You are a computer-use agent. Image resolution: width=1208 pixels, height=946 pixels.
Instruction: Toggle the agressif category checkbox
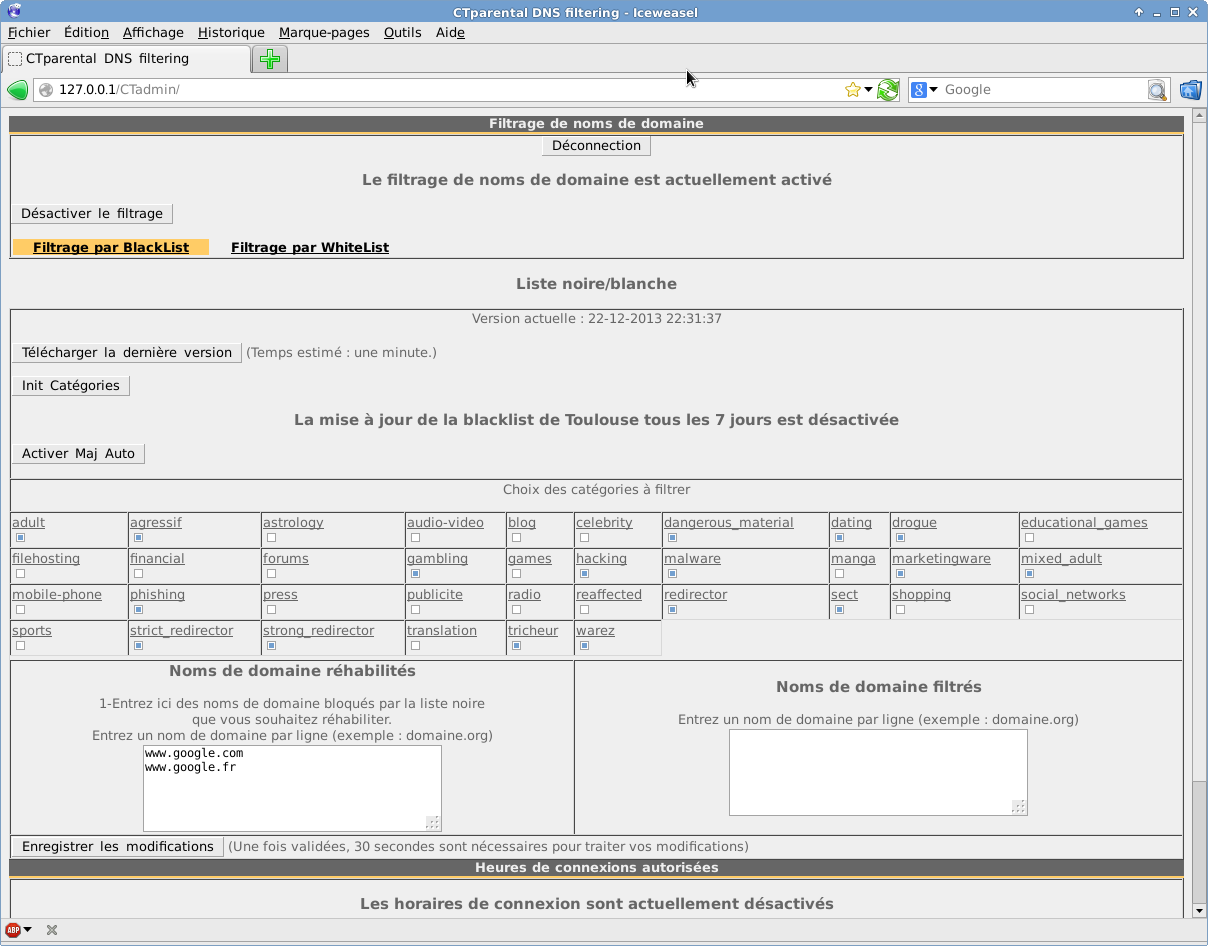click(138, 538)
